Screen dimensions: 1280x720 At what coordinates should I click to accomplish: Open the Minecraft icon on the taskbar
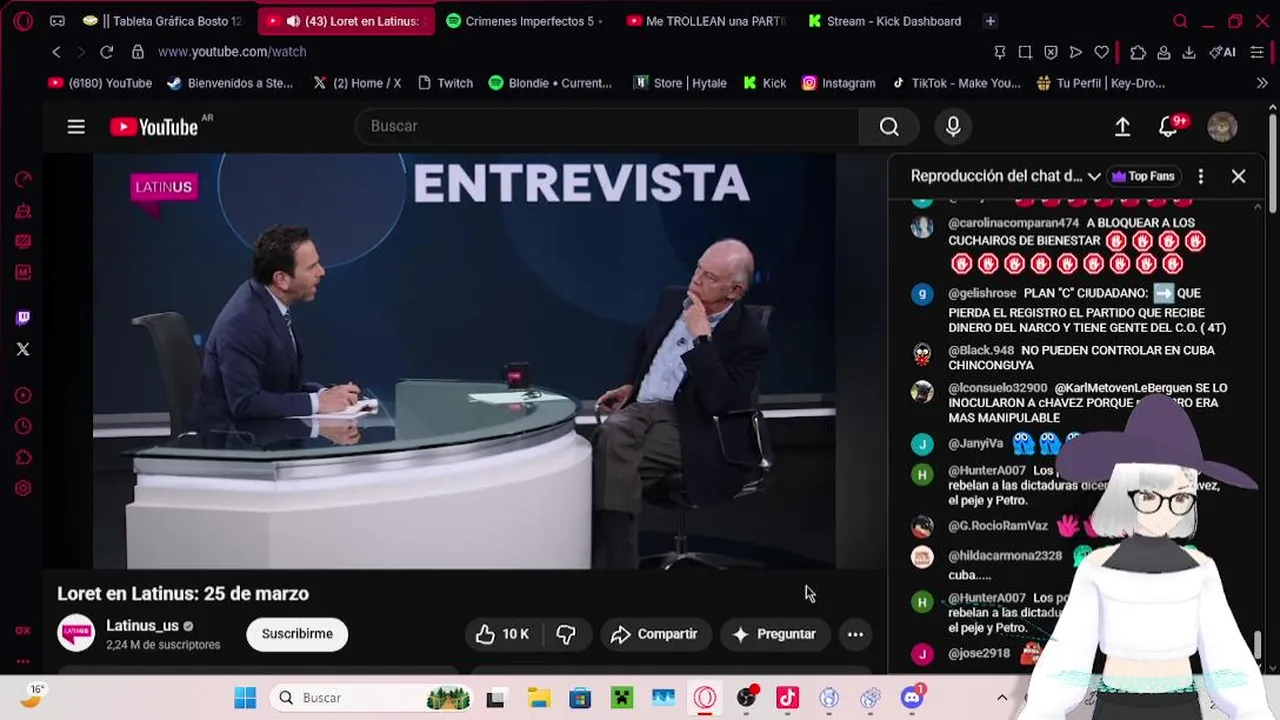coord(621,698)
